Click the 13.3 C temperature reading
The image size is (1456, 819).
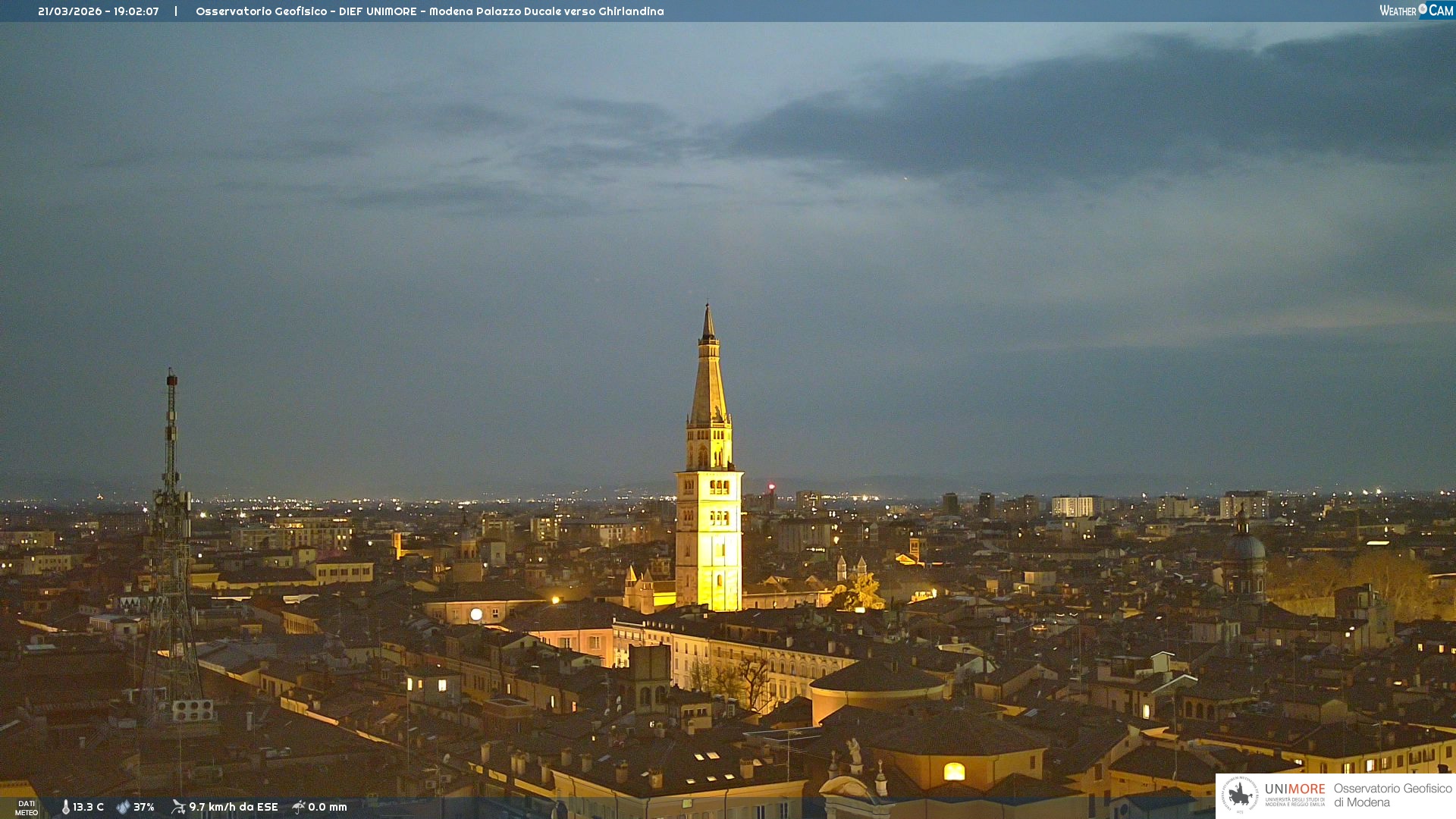[x=89, y=808]
